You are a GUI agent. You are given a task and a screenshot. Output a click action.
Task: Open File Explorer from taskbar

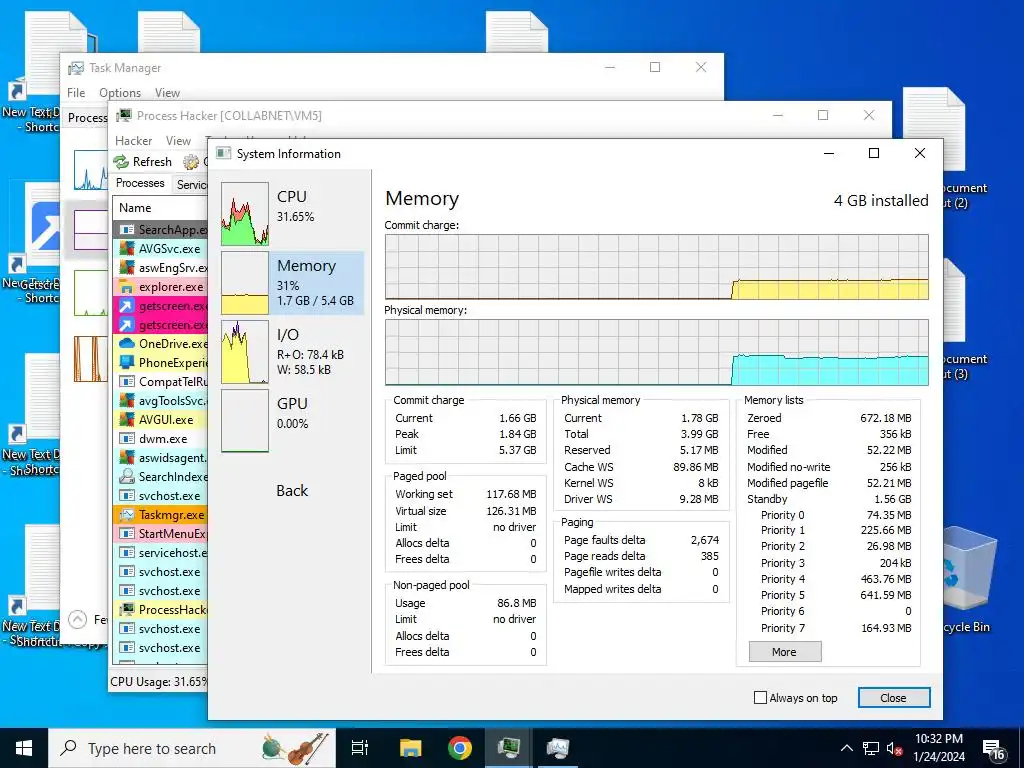click(x=411, y=748)
